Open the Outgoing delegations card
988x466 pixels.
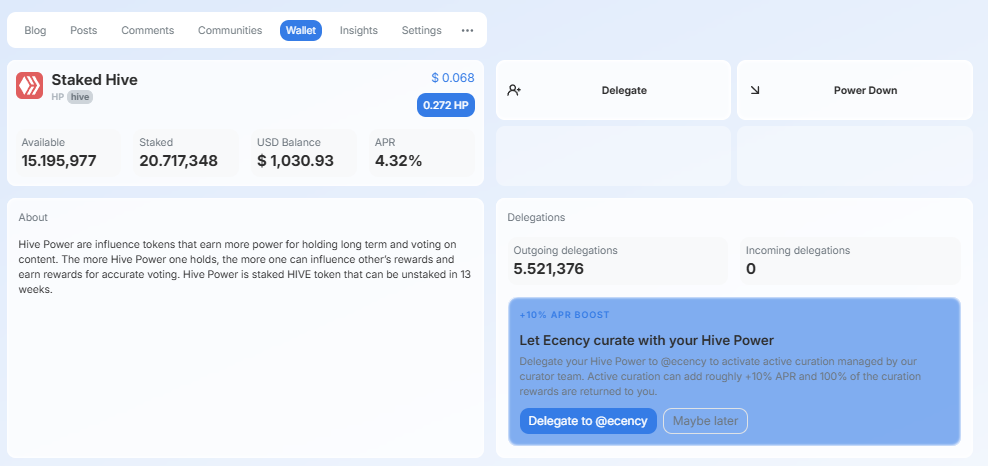pos(617,260)
